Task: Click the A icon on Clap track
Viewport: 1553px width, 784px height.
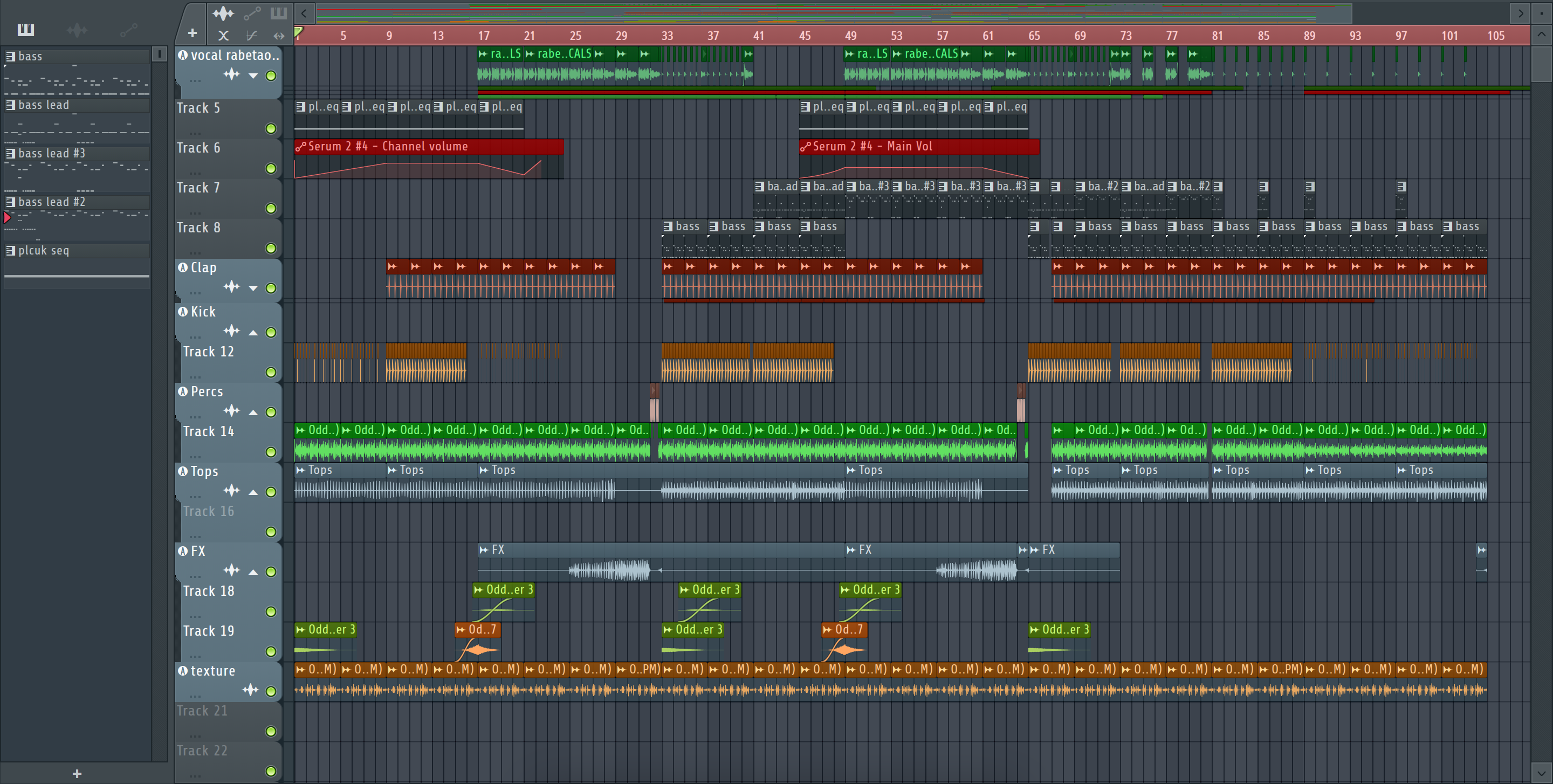Action: coord(183,267)
